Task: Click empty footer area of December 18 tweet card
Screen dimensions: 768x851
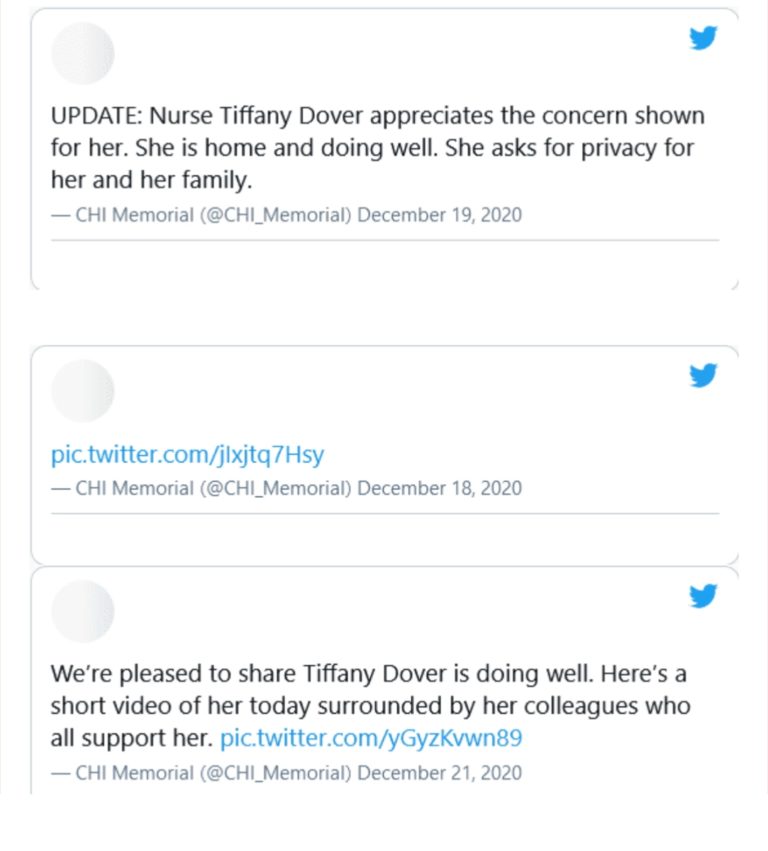Action: (x=385, y=538)
